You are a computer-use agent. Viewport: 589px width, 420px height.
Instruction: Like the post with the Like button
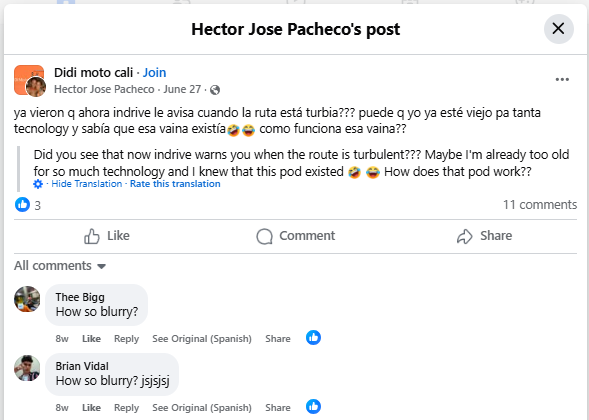(107, 236)
